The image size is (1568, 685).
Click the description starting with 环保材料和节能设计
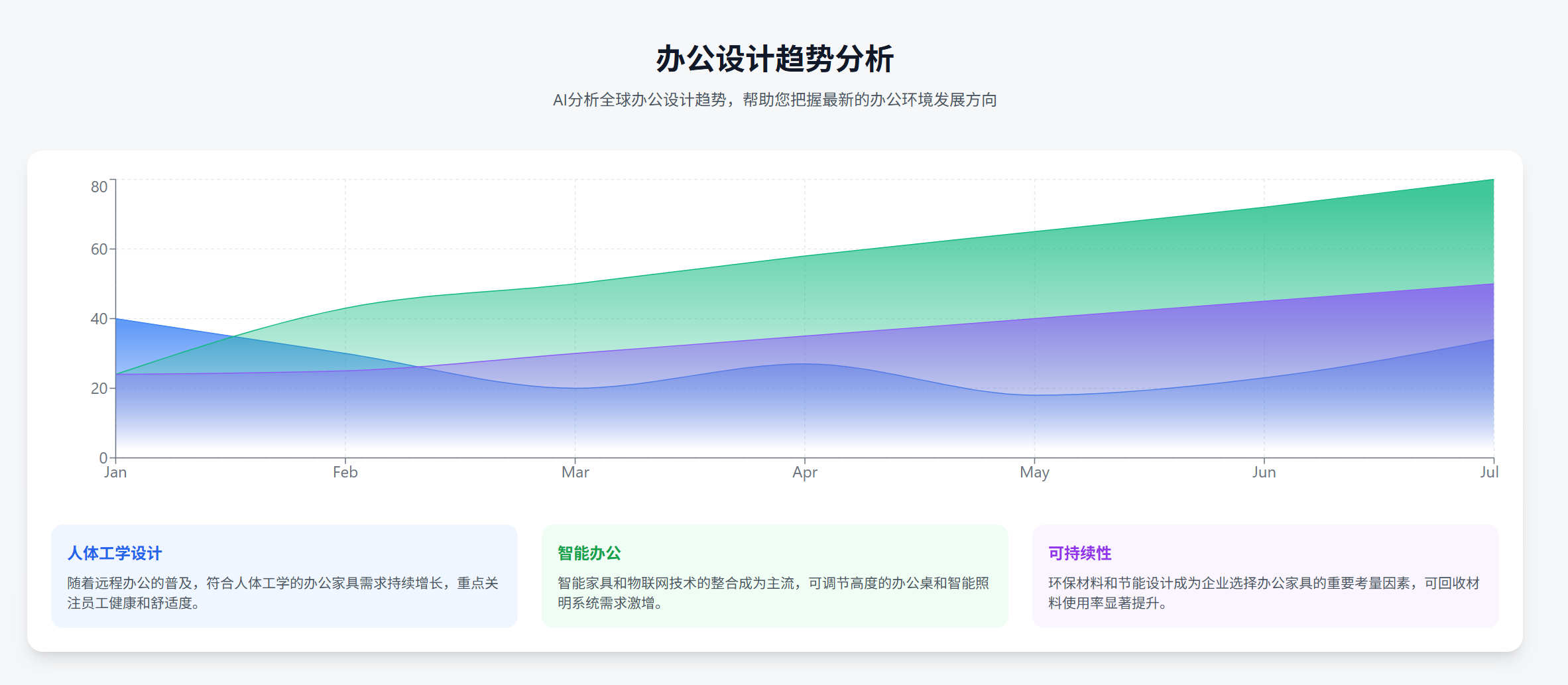tap(1264, 593)
